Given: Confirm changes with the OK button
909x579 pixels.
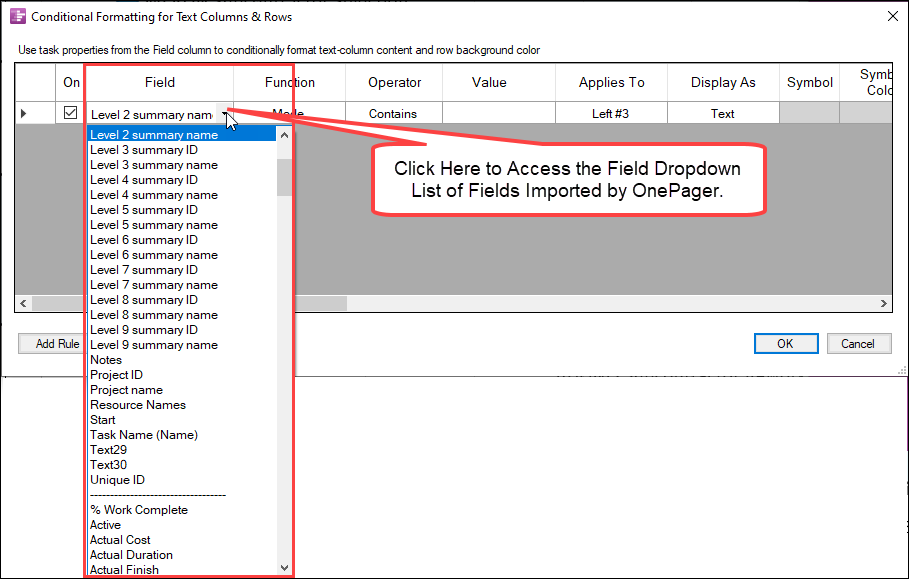Looking at the screenshot, I should [x=786, y=343].
